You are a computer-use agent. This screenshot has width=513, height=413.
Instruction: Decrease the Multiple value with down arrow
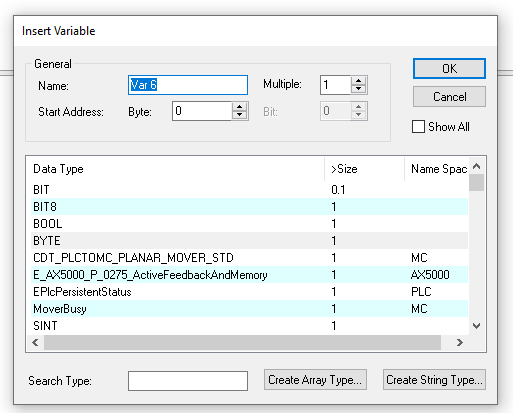pyautogui.click(x=358, y=89)
